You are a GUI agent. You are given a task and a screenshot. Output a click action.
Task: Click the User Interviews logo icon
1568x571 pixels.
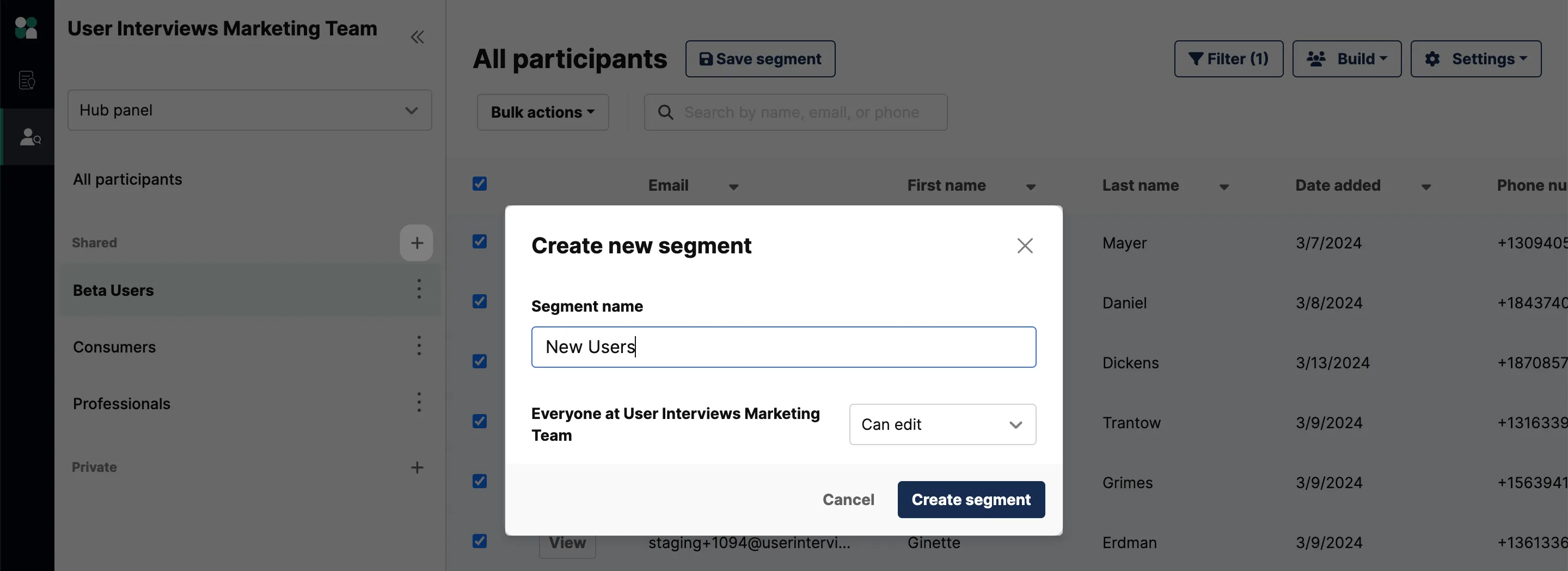pos(26,28)
